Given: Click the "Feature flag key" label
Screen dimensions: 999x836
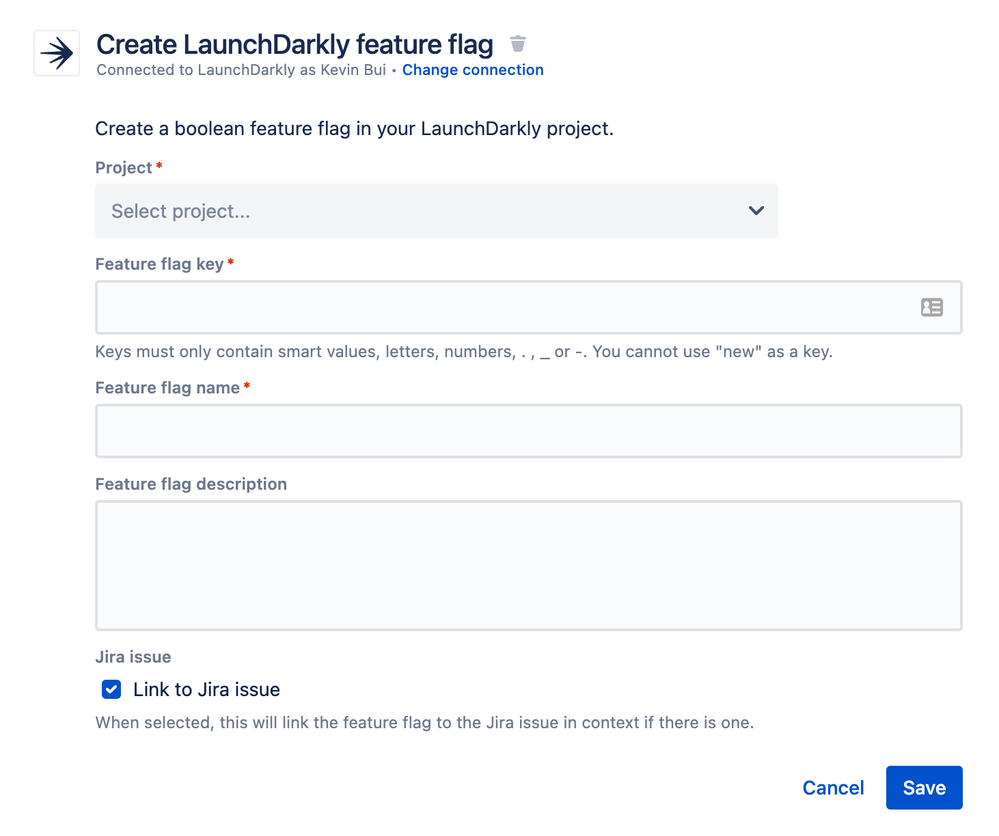Looking at the screenshot, I should point(159,264).
